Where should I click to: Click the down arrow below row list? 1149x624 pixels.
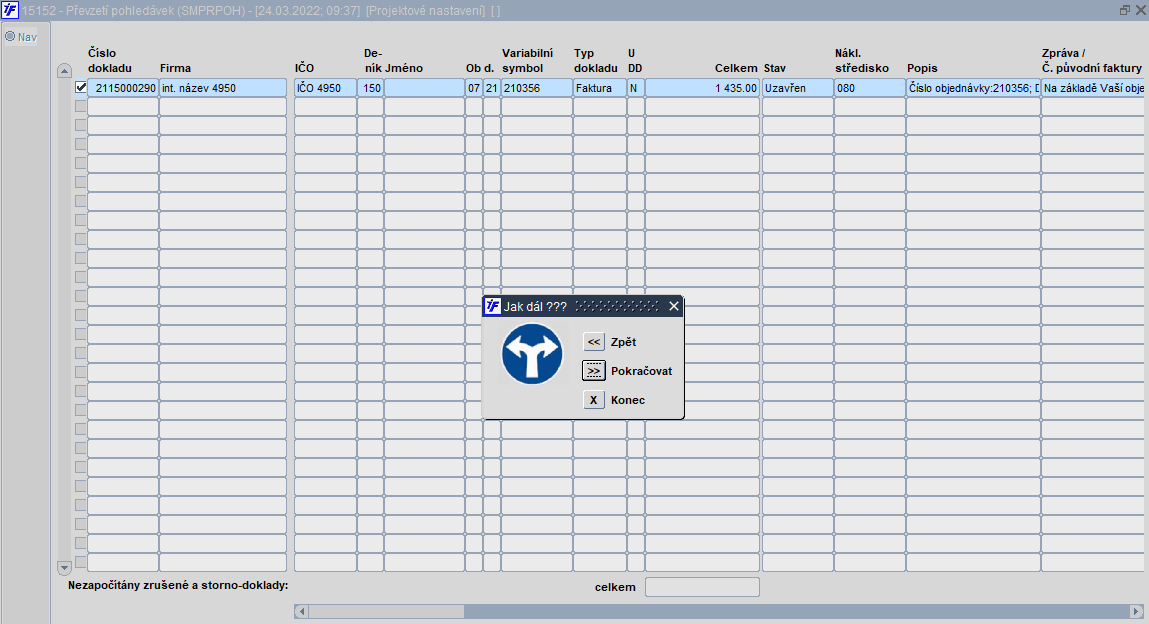tap(64, 568)
